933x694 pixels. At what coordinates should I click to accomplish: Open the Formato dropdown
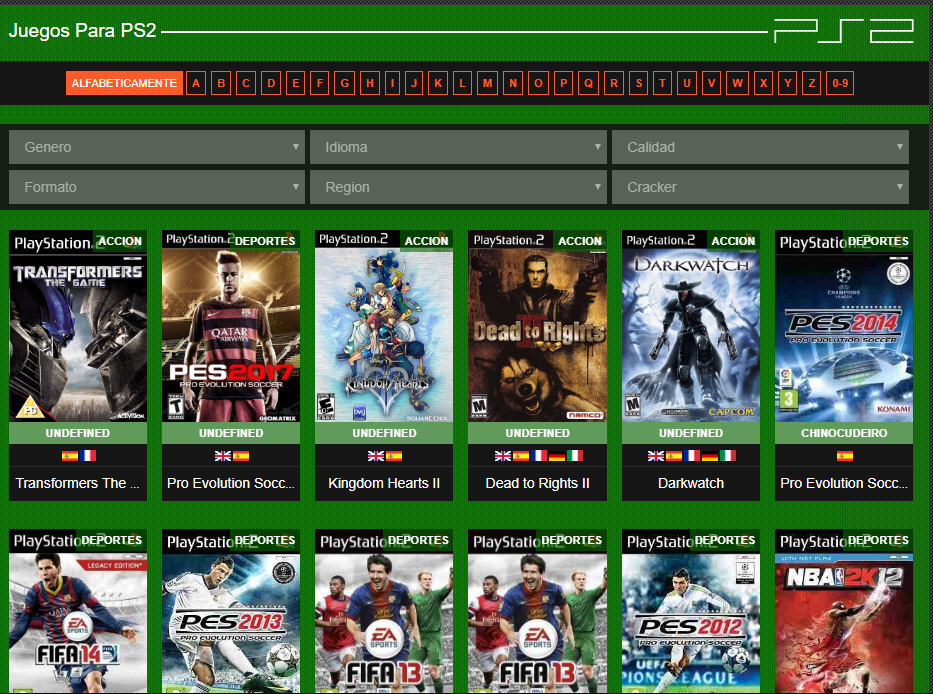click(157, 187)
